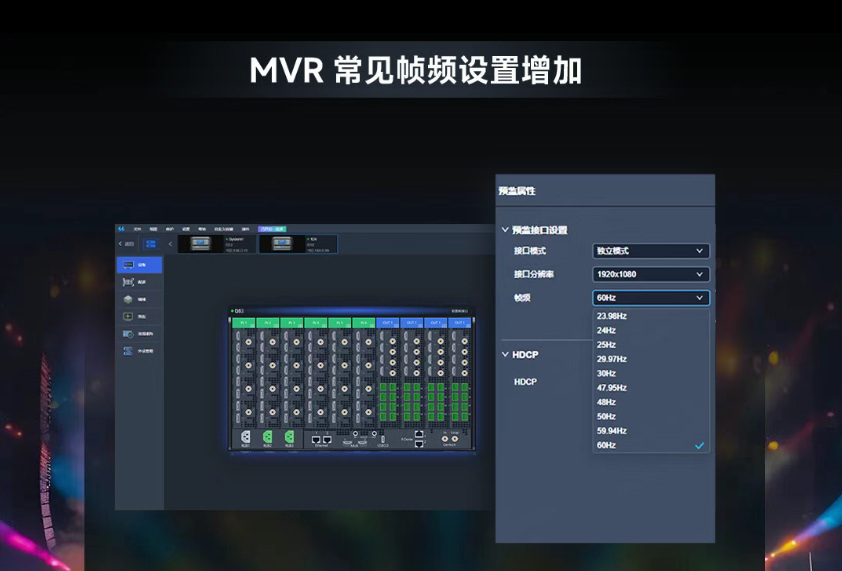Screen dimensions: 842x571
Task: Click the 预监属性 panel title
Action: point(517,191)
